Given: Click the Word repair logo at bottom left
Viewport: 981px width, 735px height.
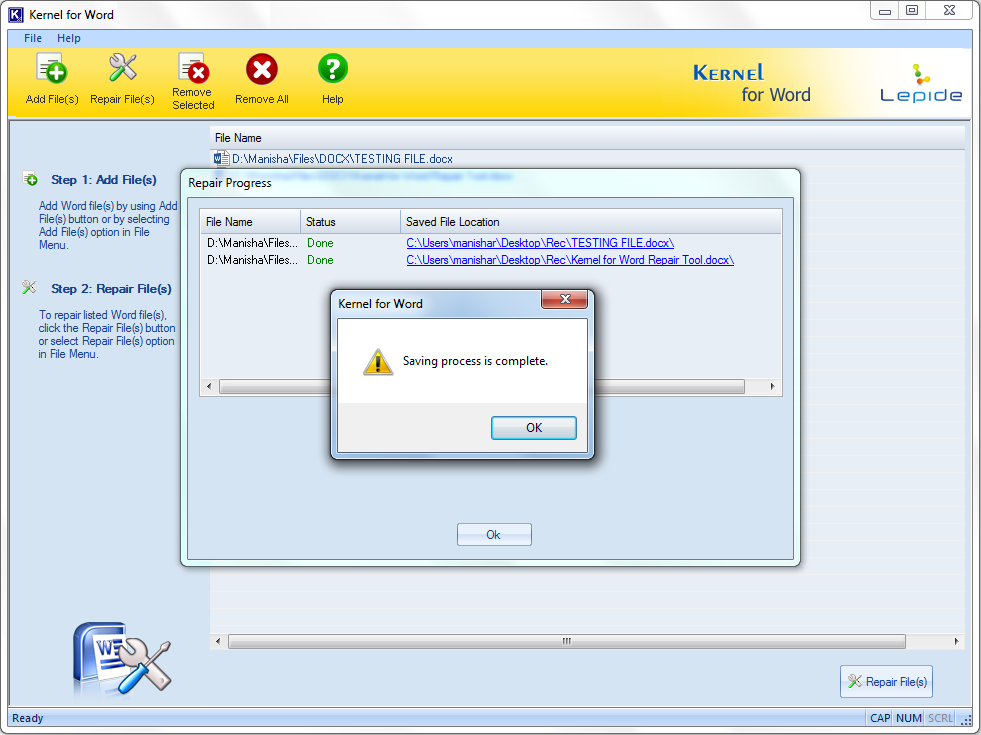Looking at the screenshot, I should click(x=121, y=657).
